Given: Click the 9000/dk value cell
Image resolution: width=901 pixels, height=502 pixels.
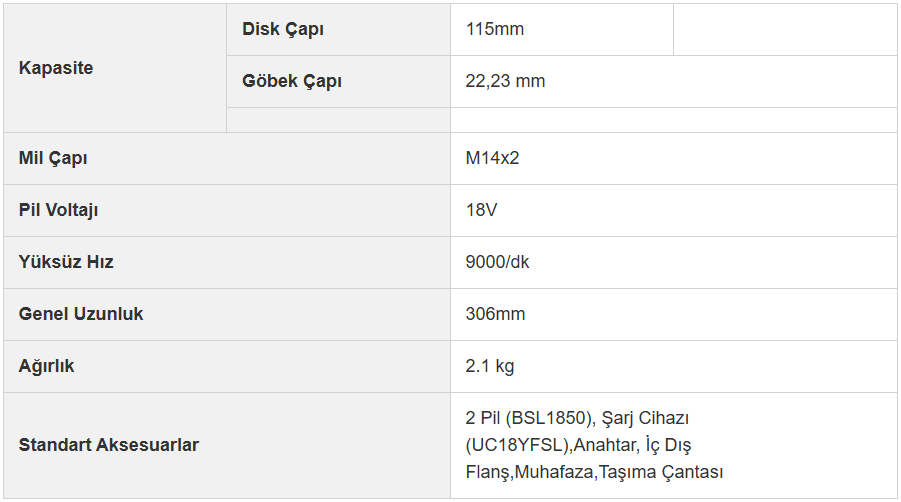Looking at the screenshot, I should [x=673, y=262].
